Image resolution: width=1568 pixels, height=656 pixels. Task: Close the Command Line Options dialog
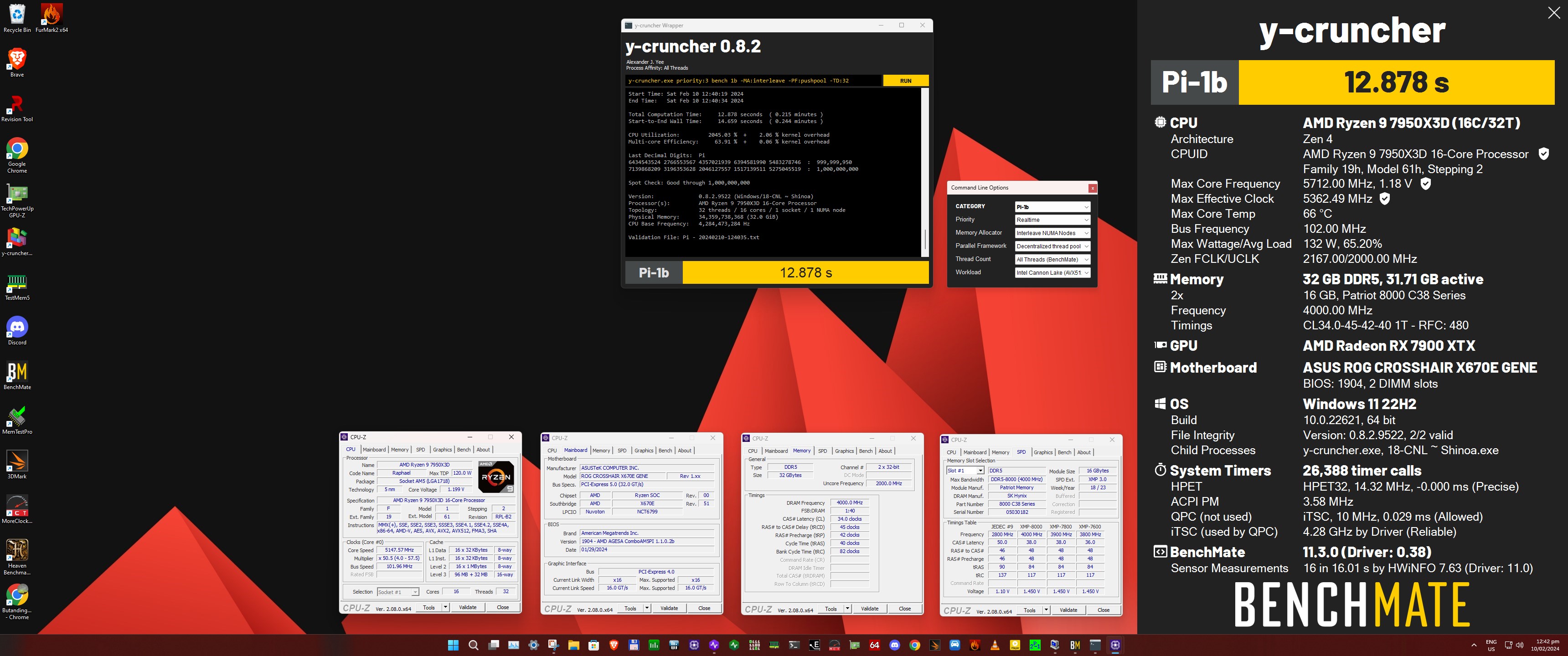[x=1092, y=188]
